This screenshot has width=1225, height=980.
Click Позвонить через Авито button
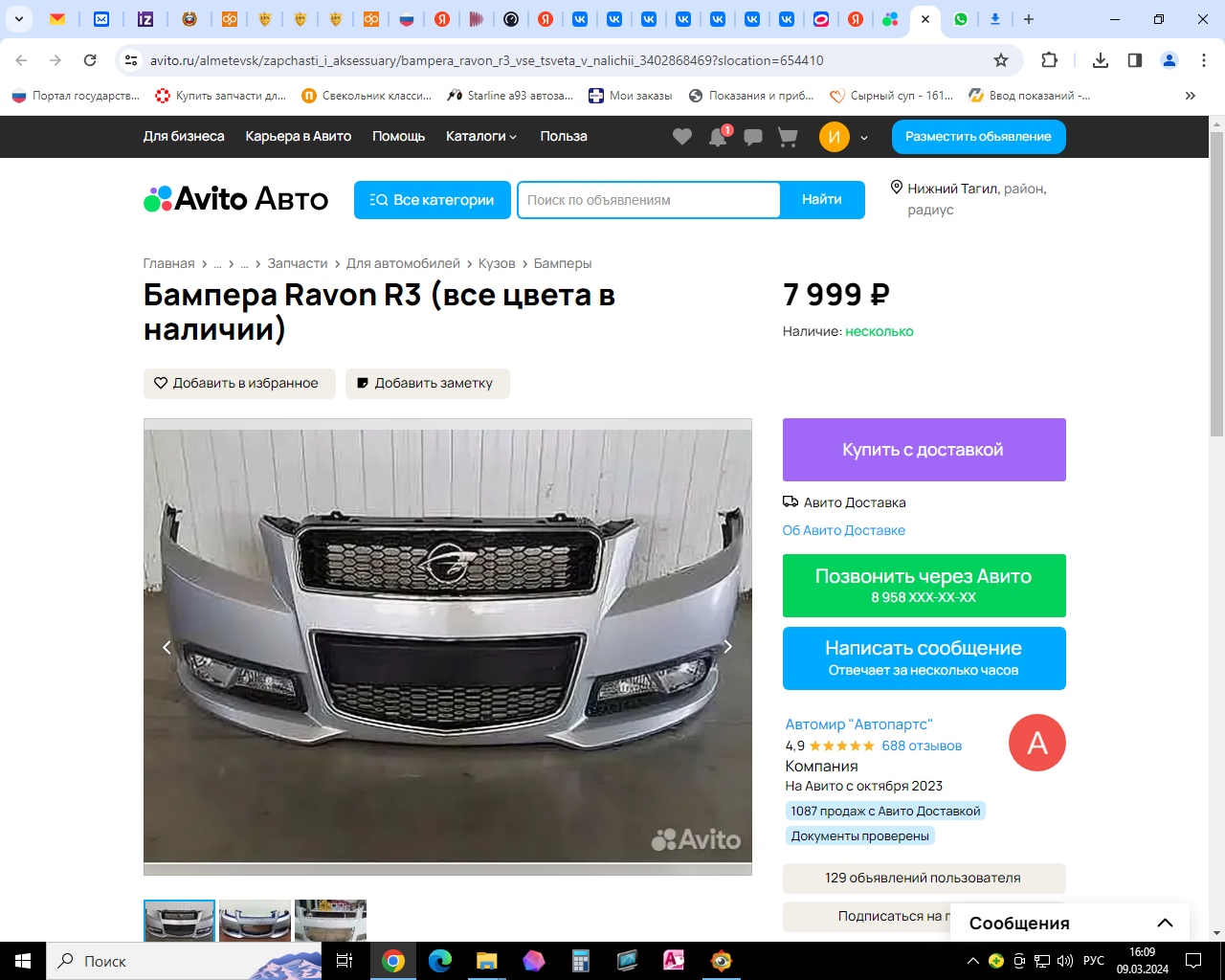(924, 586)
